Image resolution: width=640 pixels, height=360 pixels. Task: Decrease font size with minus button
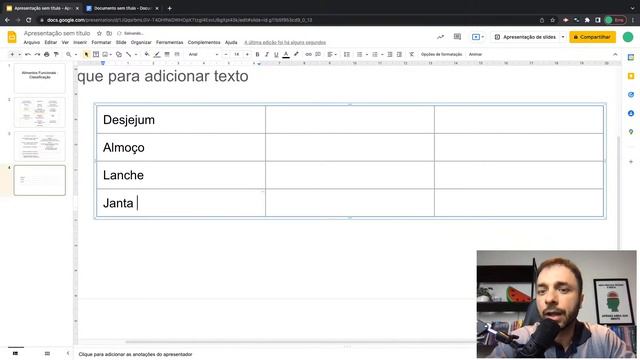(x=226, y=54)
